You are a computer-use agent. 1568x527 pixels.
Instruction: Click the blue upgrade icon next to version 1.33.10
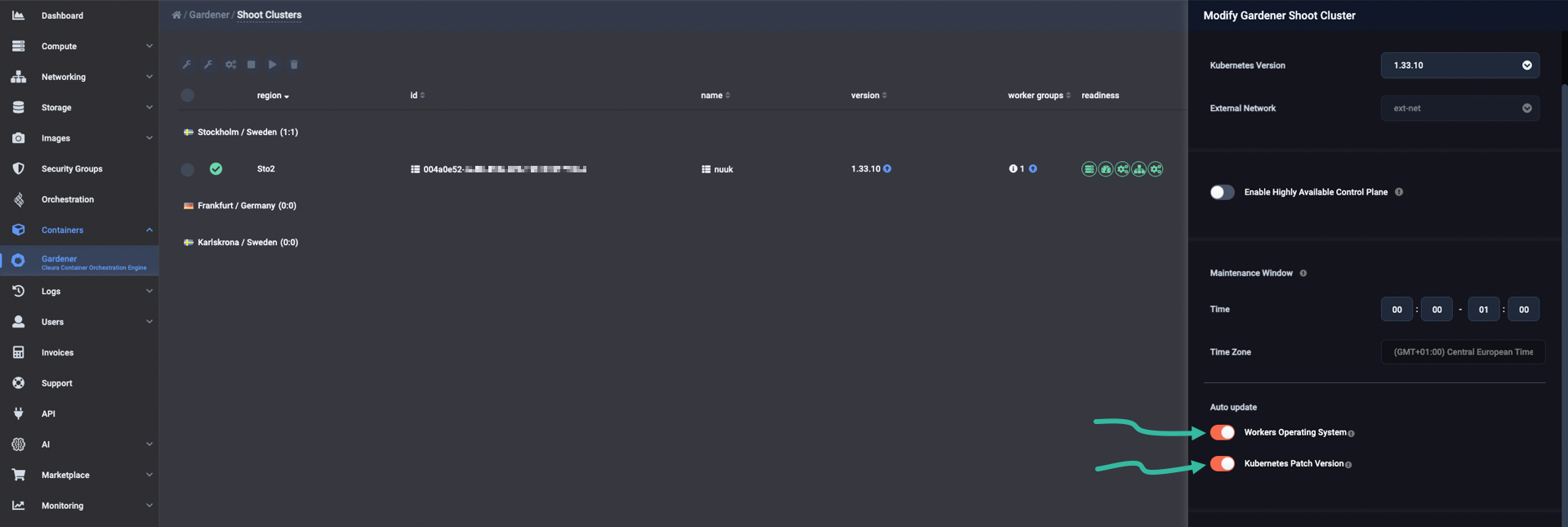tap(887, 168)
